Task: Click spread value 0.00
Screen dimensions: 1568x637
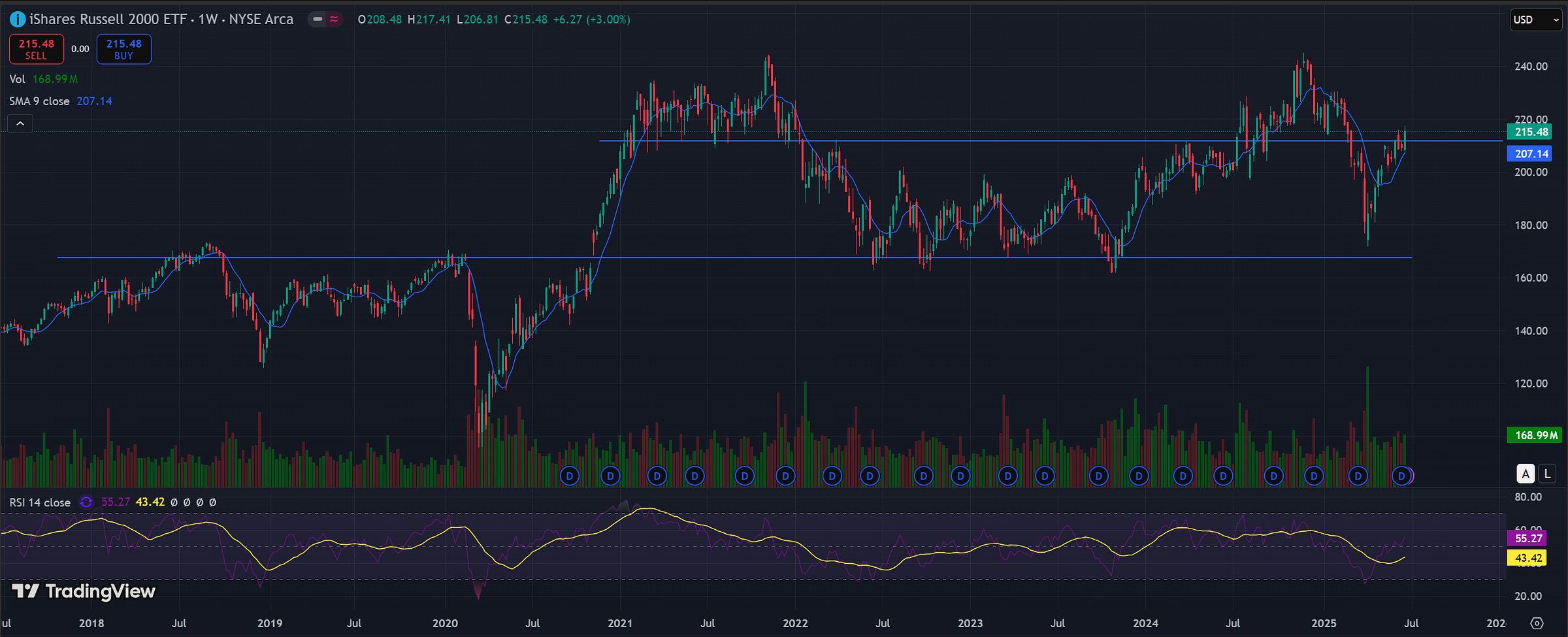Action: [80, 49]
